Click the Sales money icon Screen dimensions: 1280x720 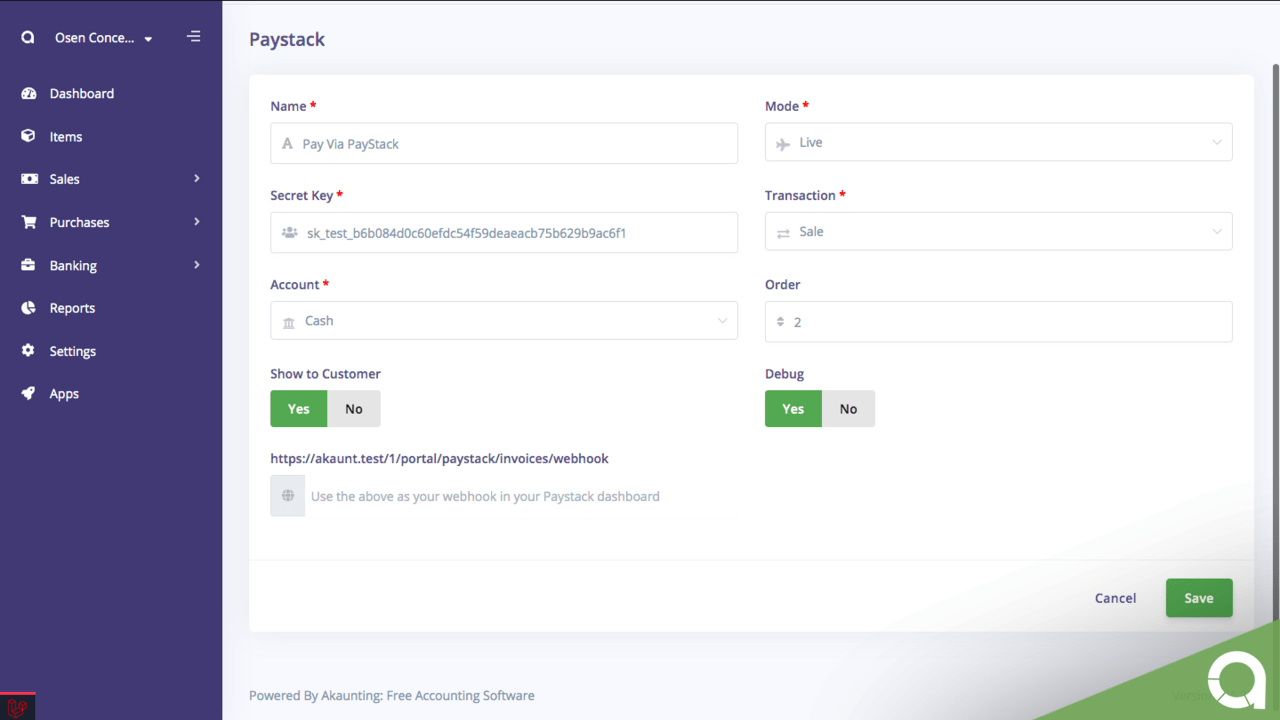tap(29, 179)
